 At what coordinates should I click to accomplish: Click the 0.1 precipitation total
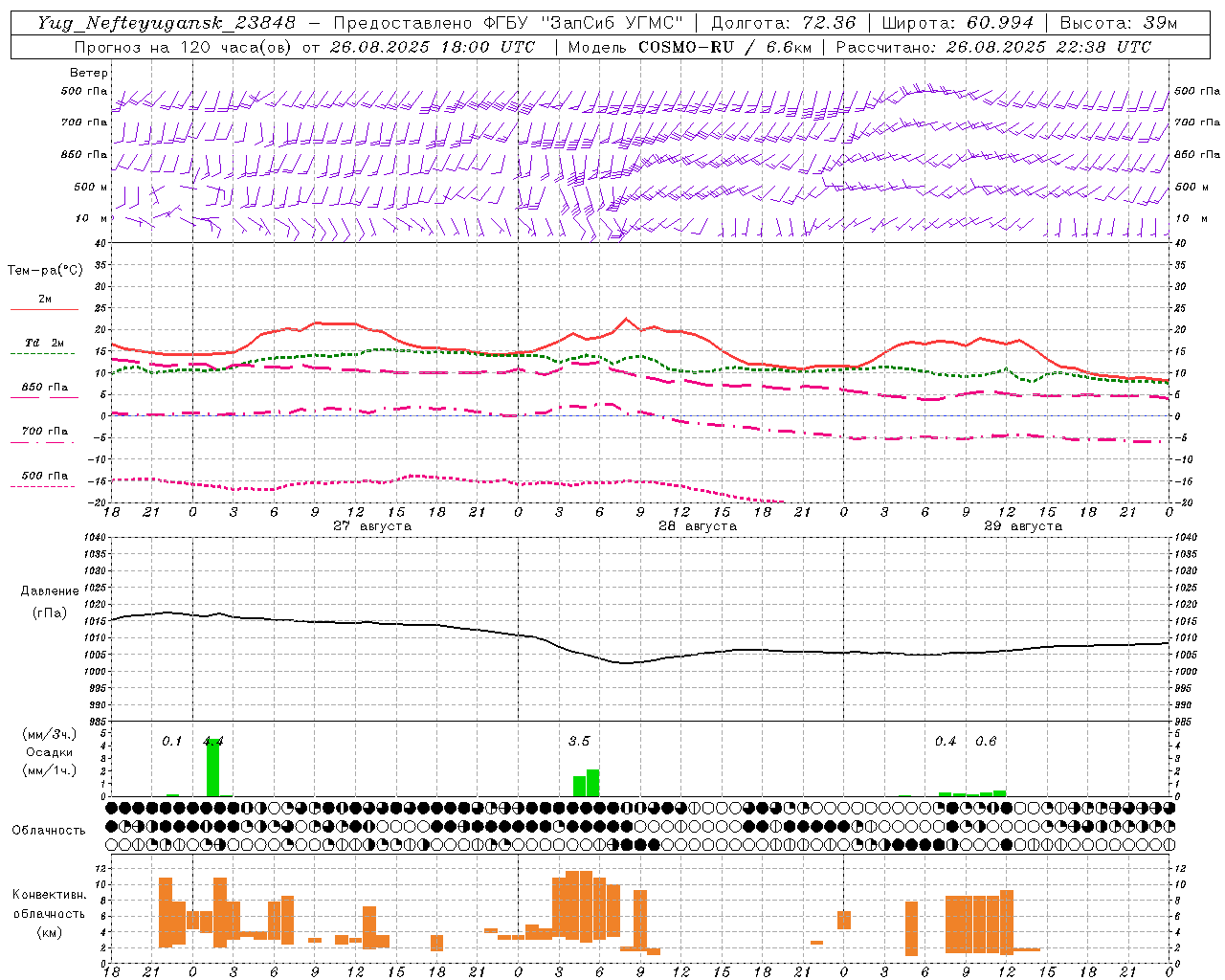(172, 741)
